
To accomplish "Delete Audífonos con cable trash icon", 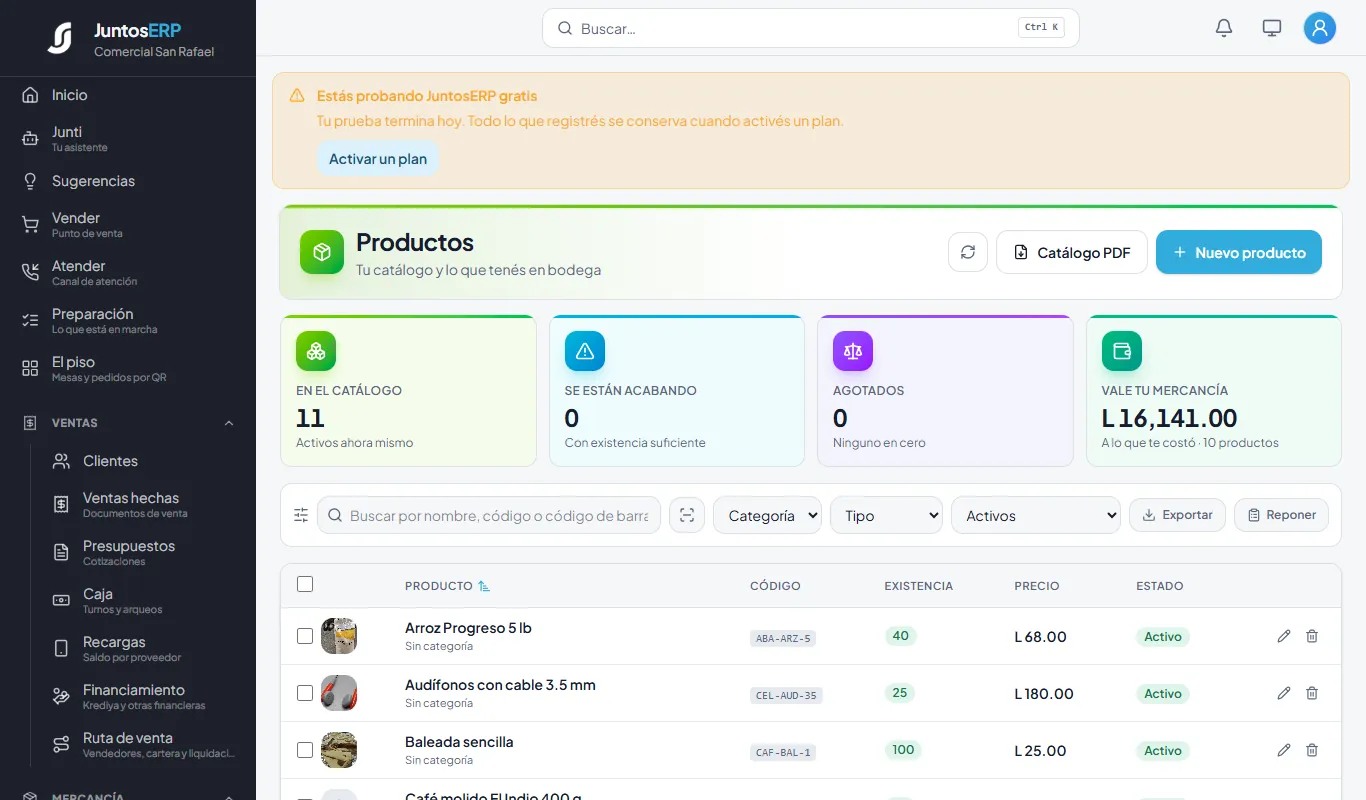I will pos(1312,693).
